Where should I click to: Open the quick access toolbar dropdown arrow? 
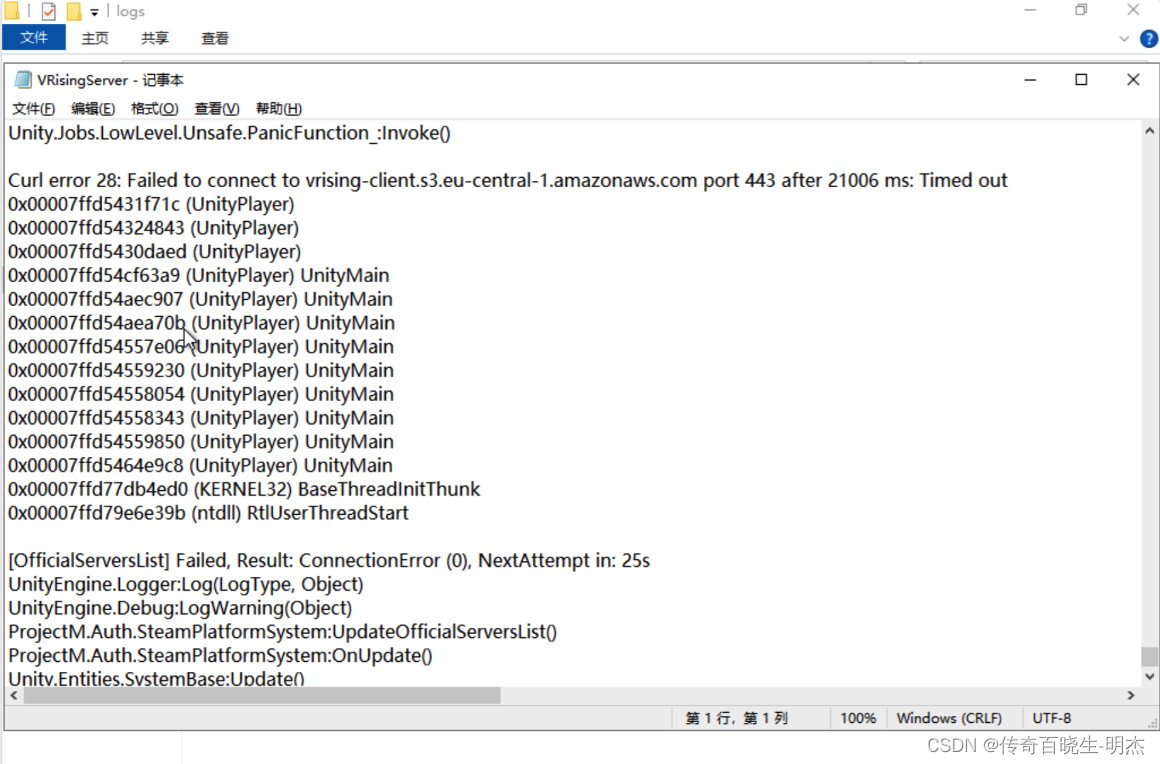point(95,12)
